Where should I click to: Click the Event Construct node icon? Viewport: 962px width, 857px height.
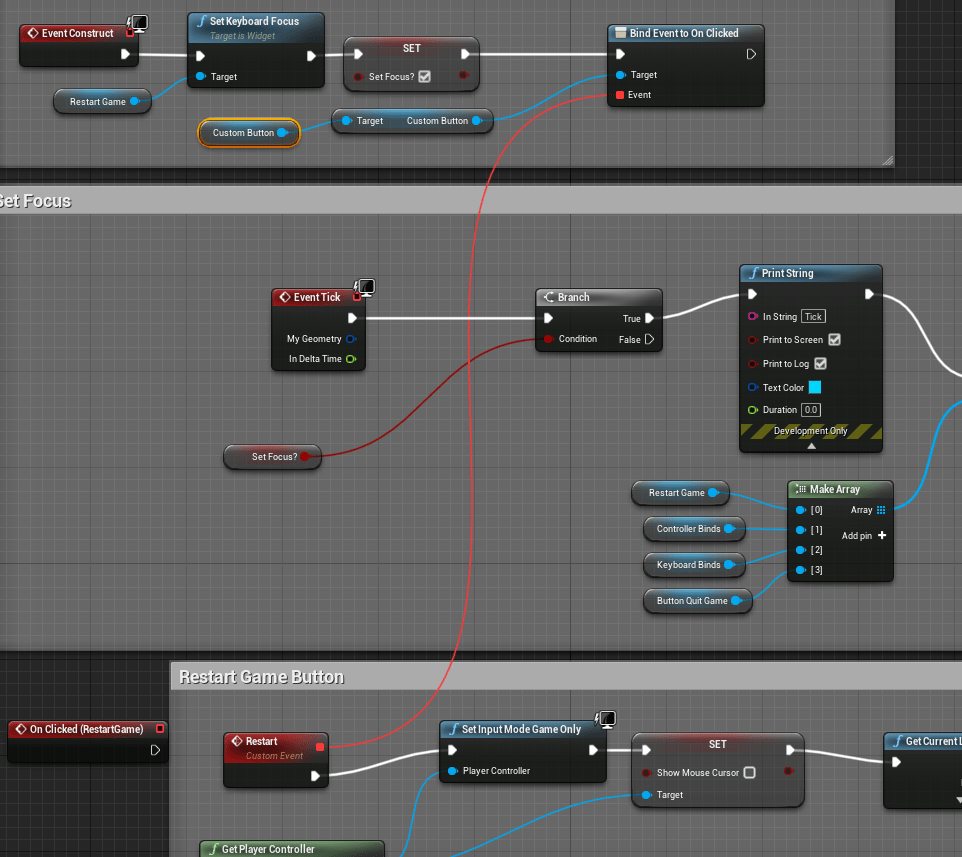[32, 33]
